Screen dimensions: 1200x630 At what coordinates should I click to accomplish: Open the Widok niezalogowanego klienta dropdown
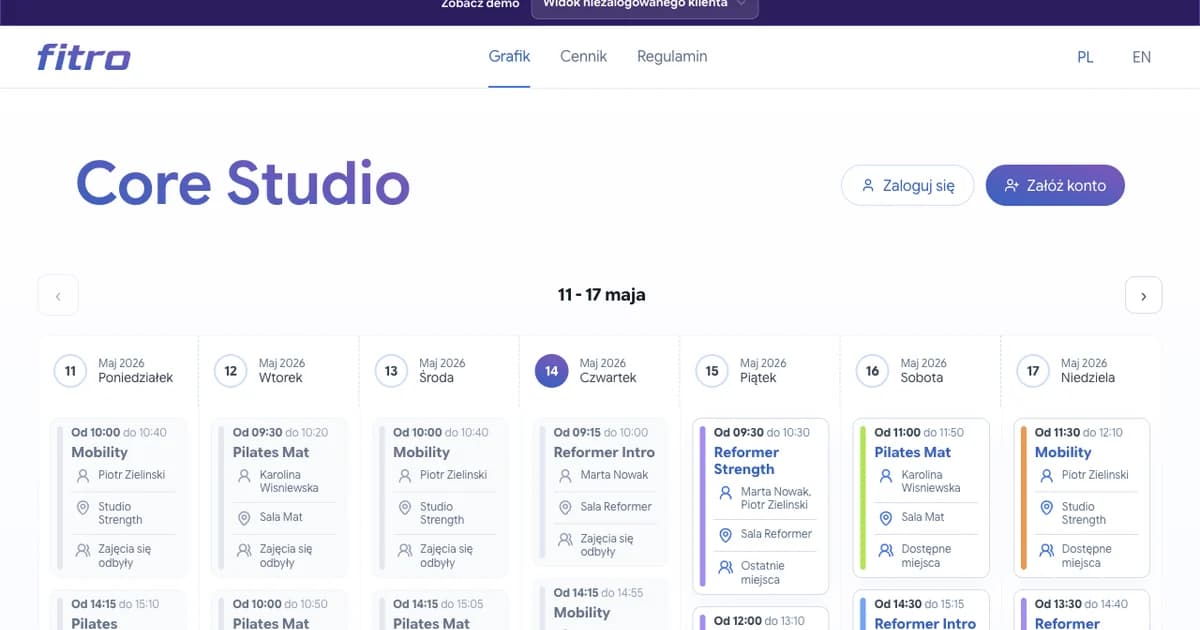(644, 5)
